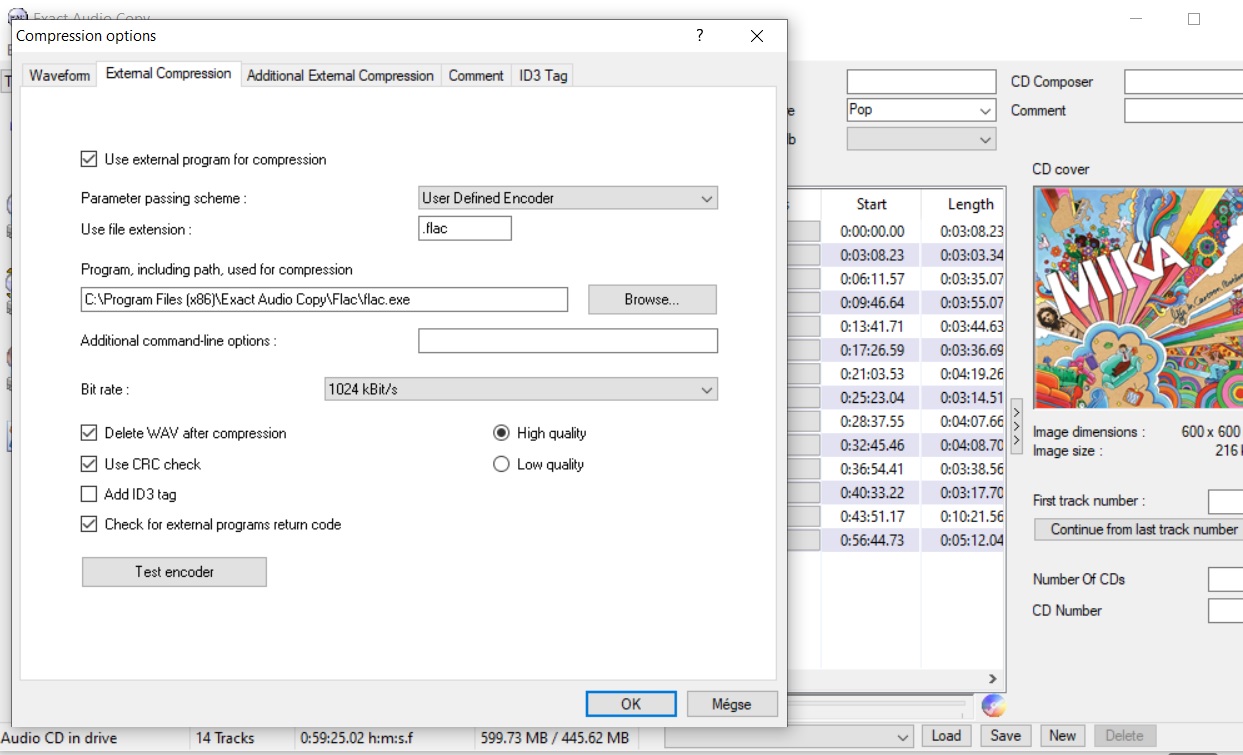This screenshot has height=755, width=1243.
Task: Click the 0:59:25.02 h:m:s.f status entry
Action: pyautogui.click(x=356, y=738)
